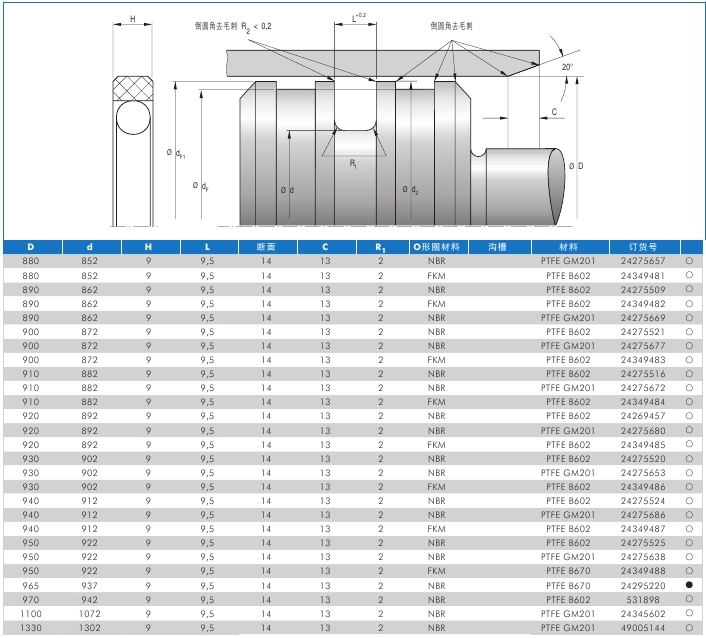Click the 订货号 column header
Viewport: 706px width, 638px height.
[642, 246]
